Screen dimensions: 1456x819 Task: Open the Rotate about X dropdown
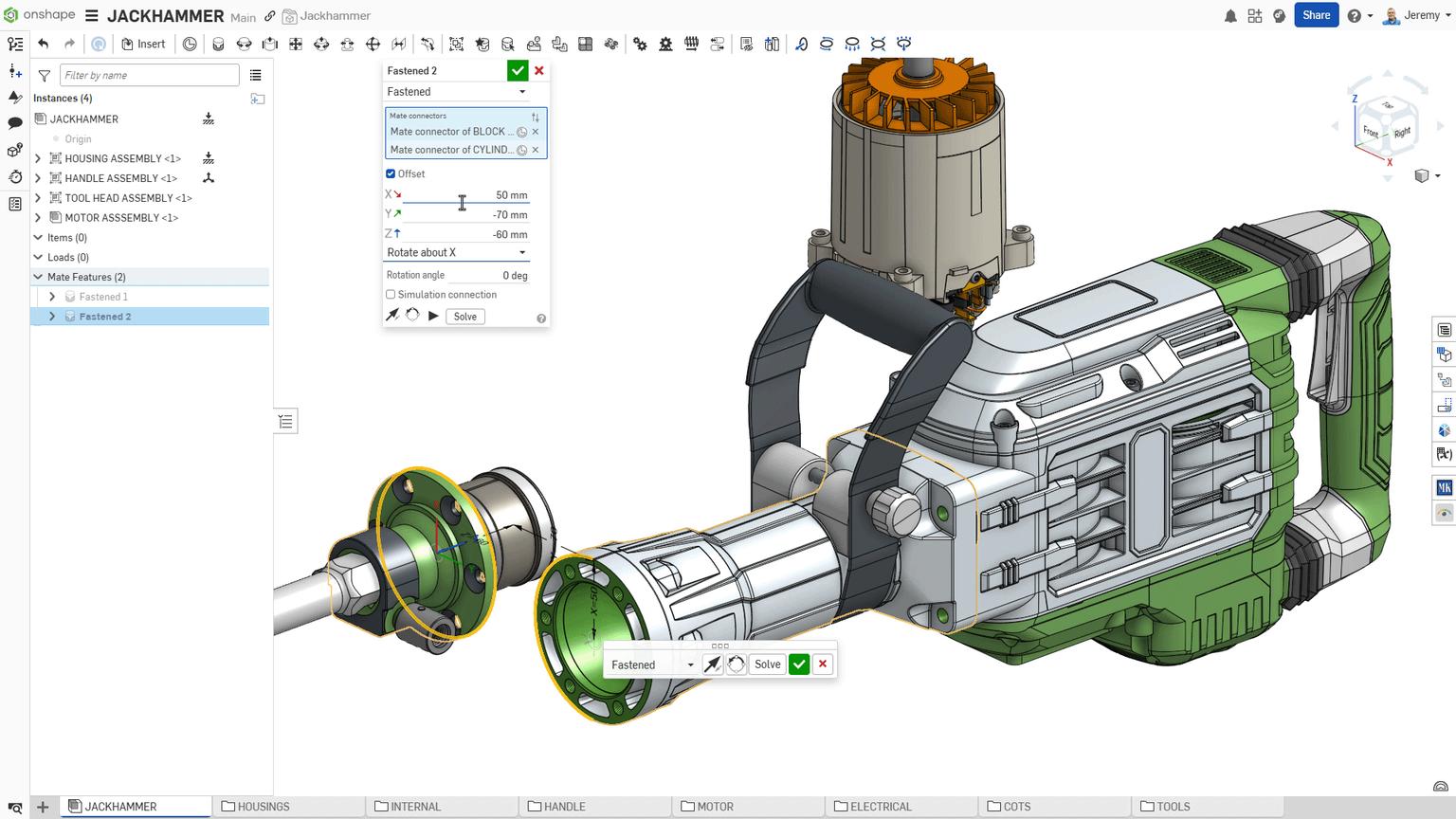[x=455, y=252]
